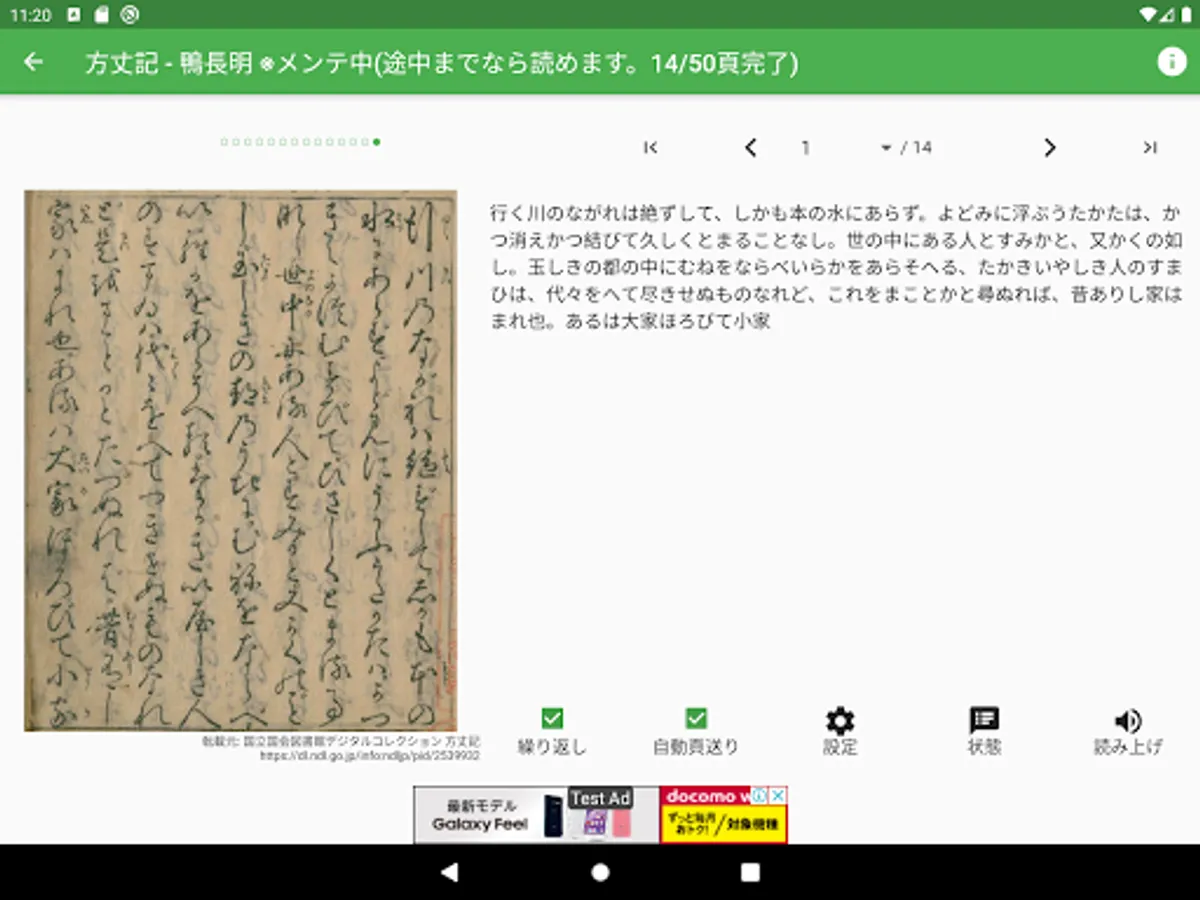The image size is (1200, 900).
Task: Select the last filled page indicator dot
Action: point(376,142)
